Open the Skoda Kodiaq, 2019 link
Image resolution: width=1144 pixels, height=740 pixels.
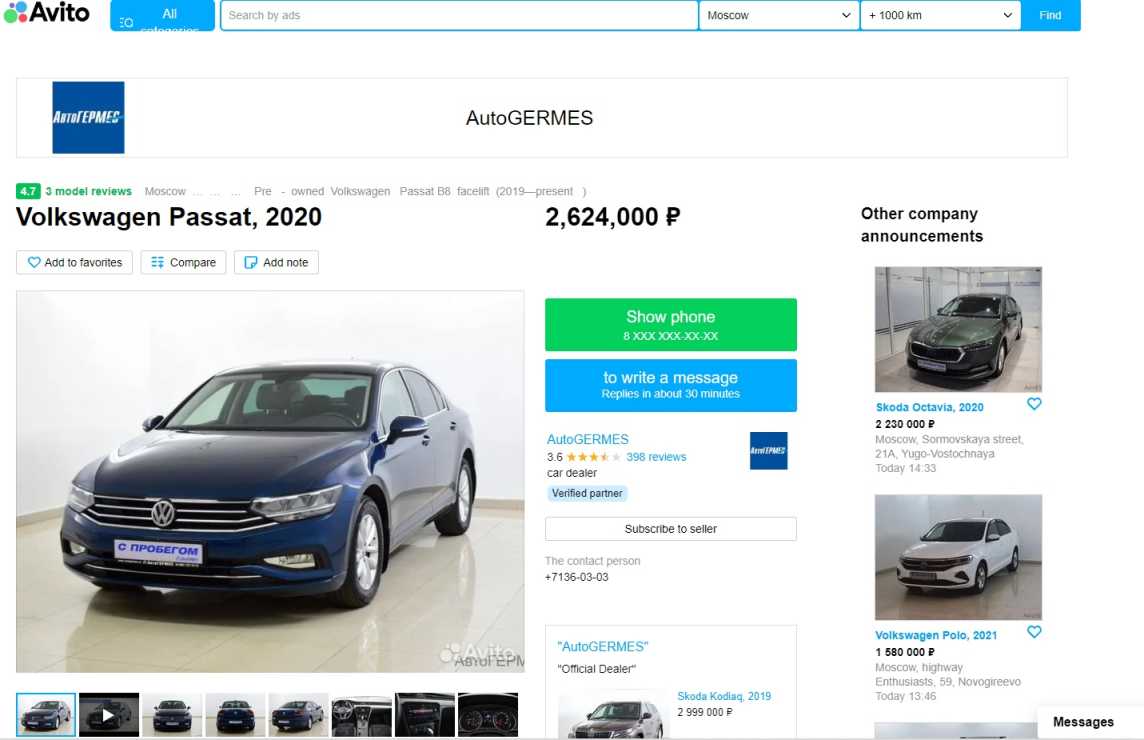pyautogui.click(x=724, y=696)
